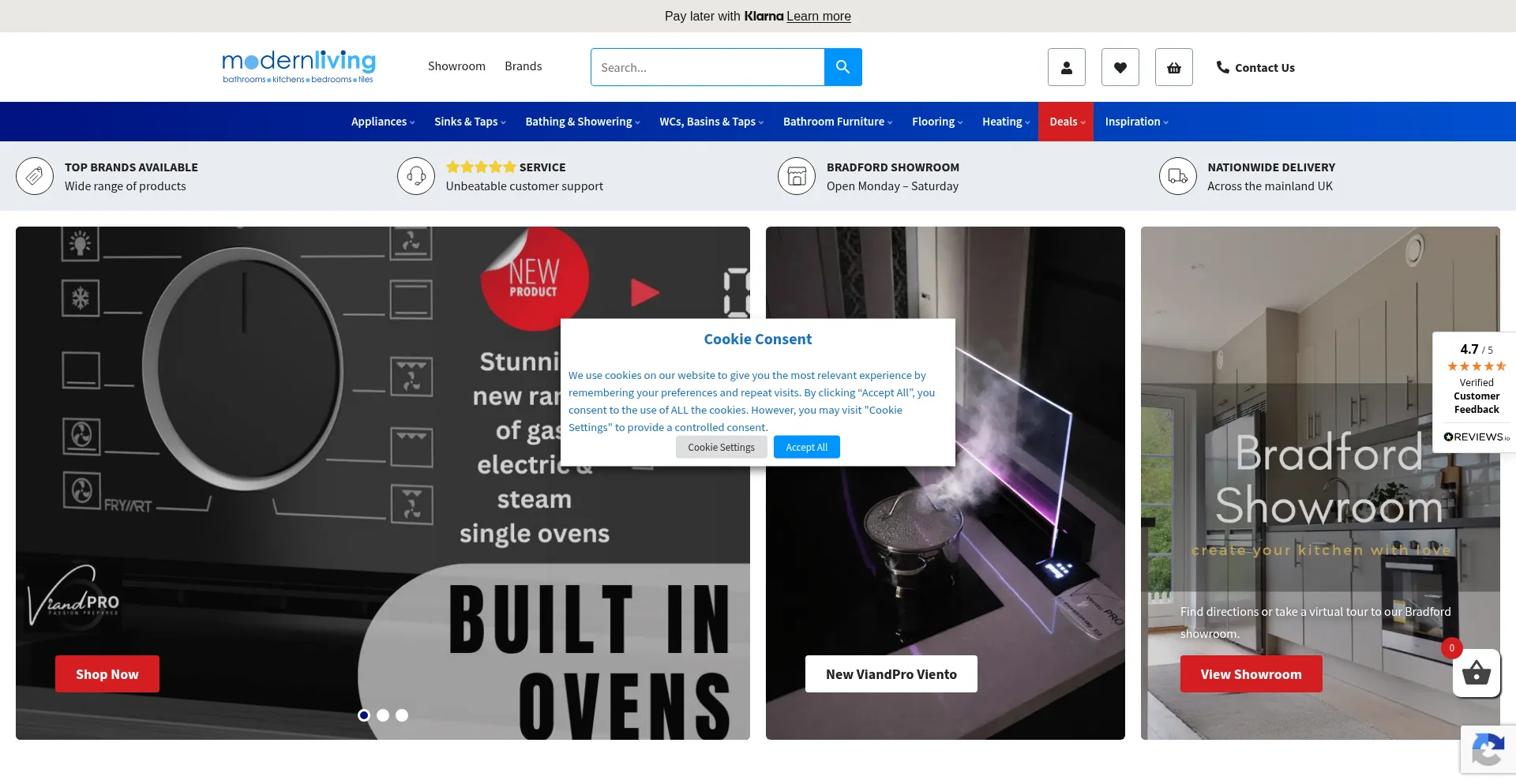Open the floating basket widget

pos(1476,673)
